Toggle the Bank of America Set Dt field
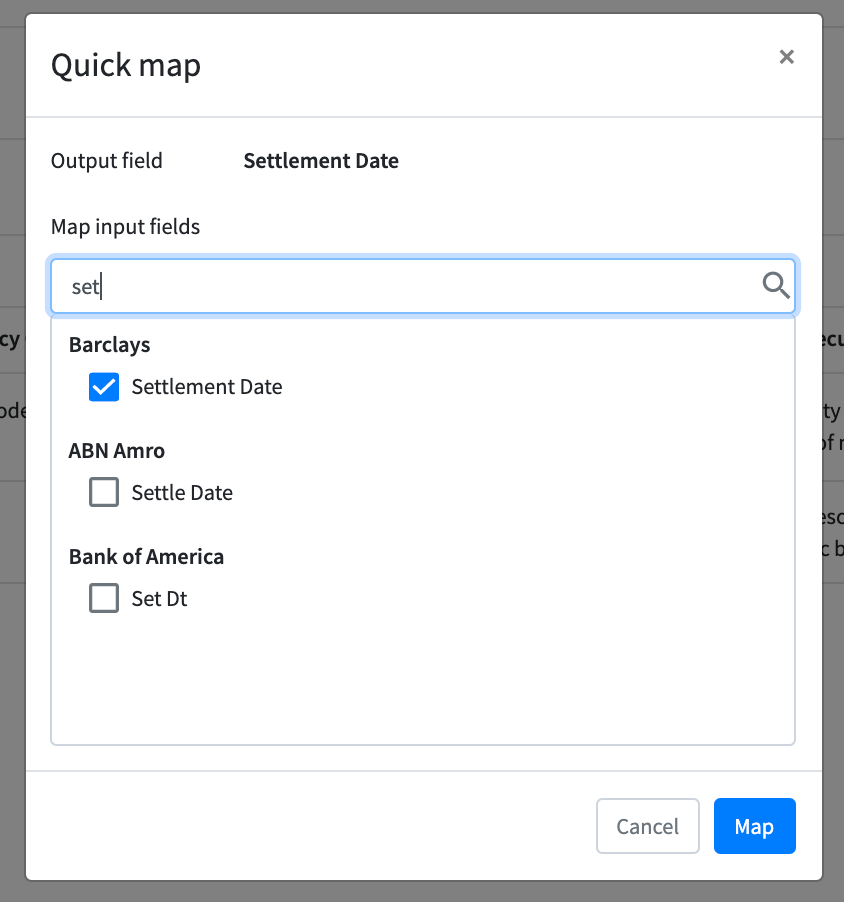This screenshot has height=902, width=844. coord(104,598)
